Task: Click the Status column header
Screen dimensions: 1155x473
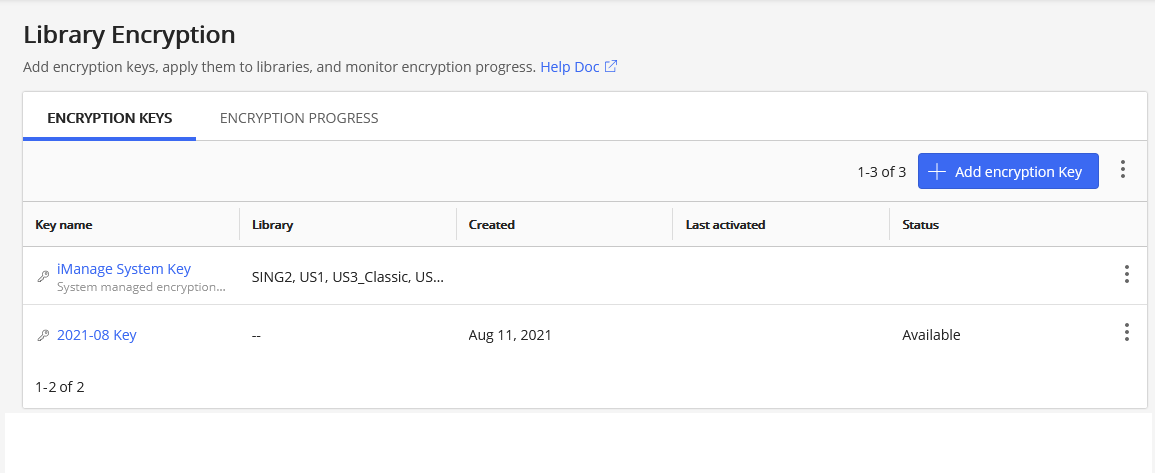Action: tap(920, 225)
